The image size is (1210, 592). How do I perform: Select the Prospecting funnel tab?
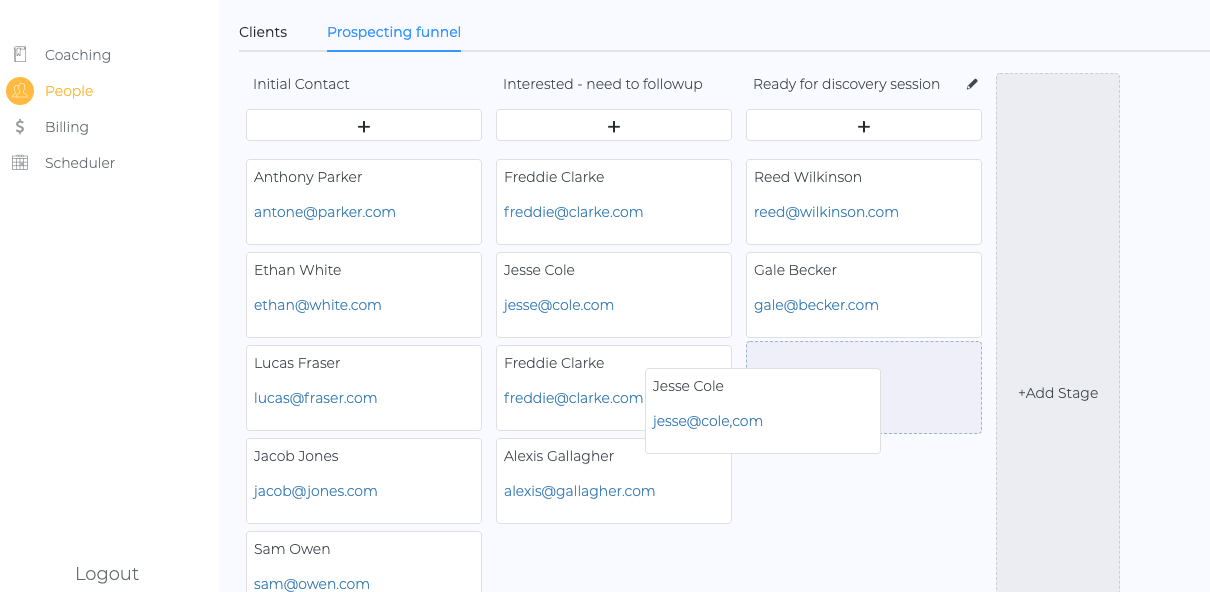(394, 32)
